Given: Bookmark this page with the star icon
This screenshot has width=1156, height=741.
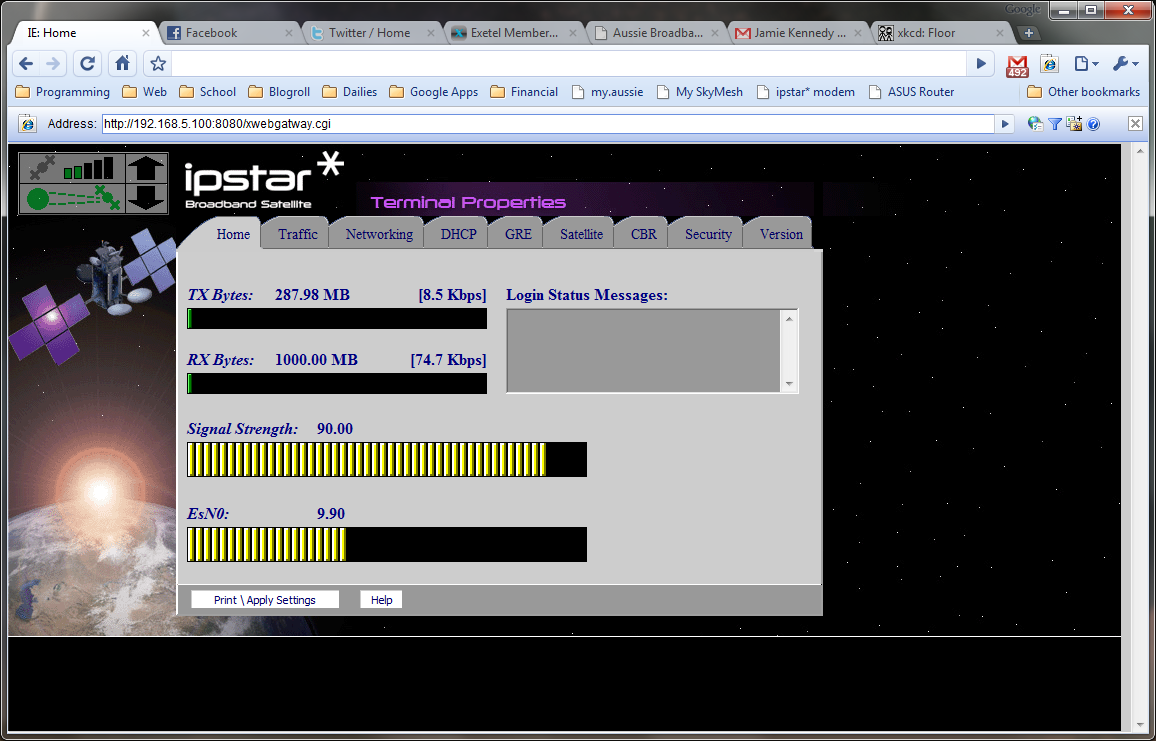Looking at the screenshot, I should pos(158,63).
